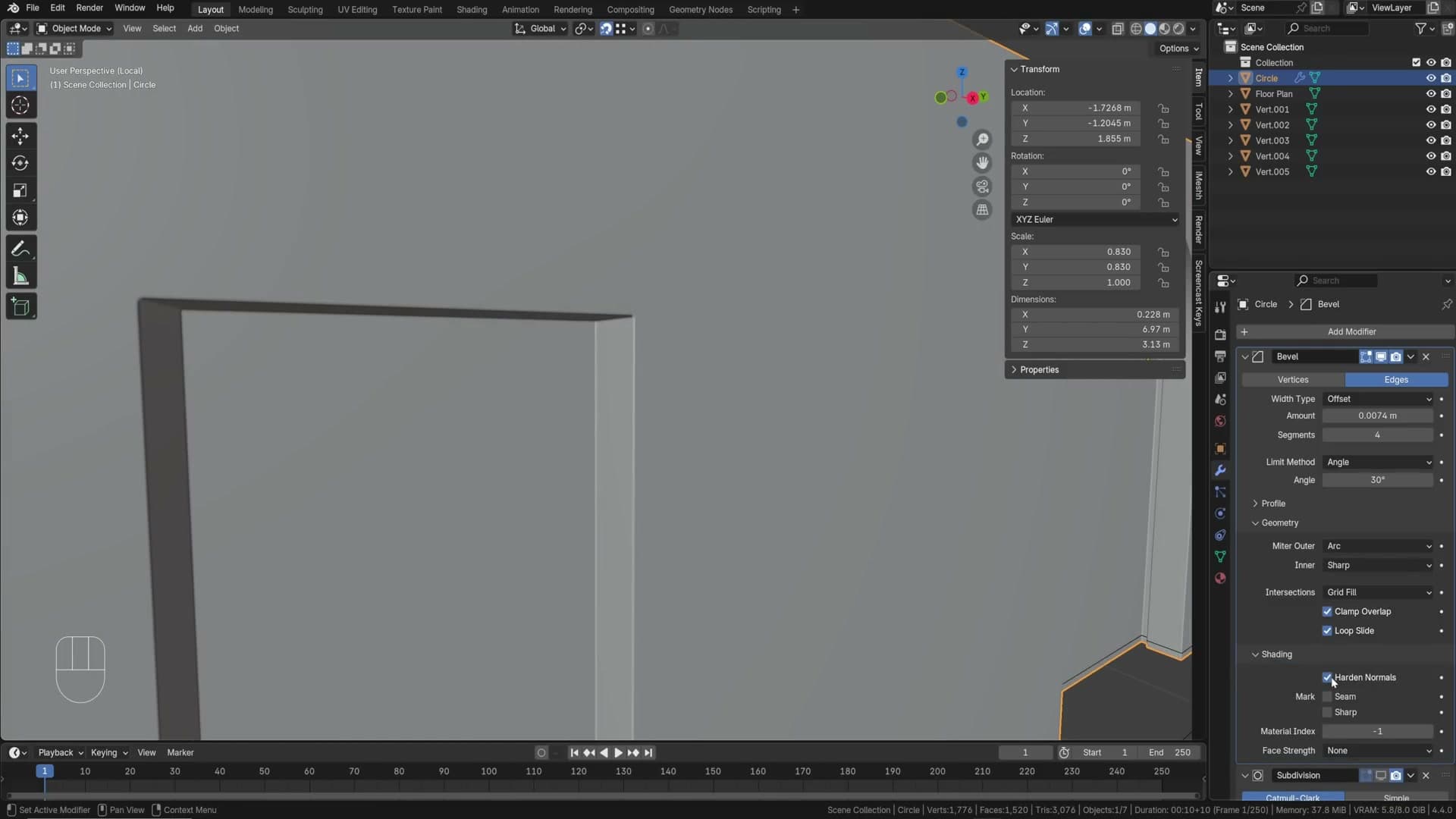Switch to rendered viewport shading

point(1178,29)
